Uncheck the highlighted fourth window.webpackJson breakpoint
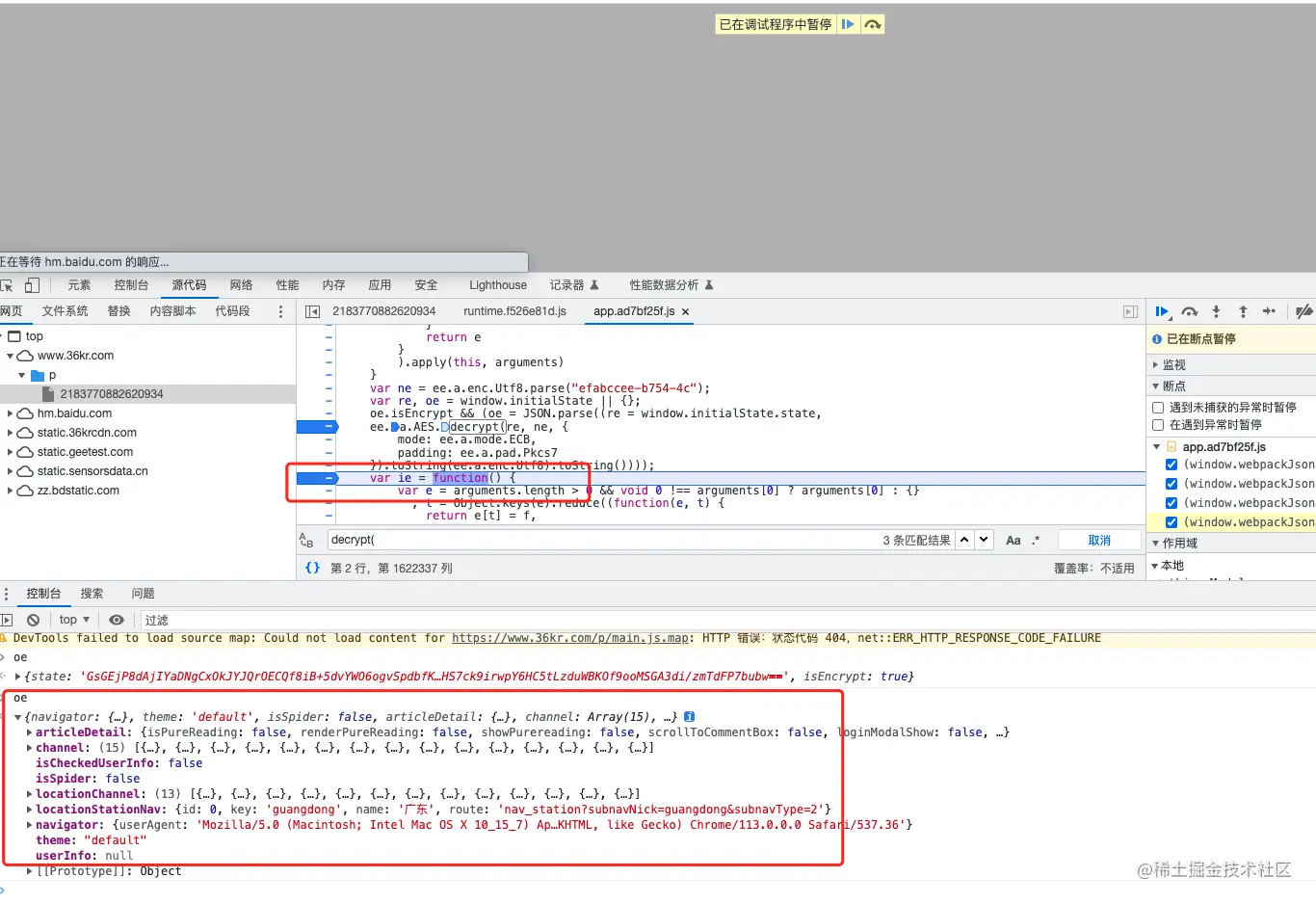 pos(1171,522)
